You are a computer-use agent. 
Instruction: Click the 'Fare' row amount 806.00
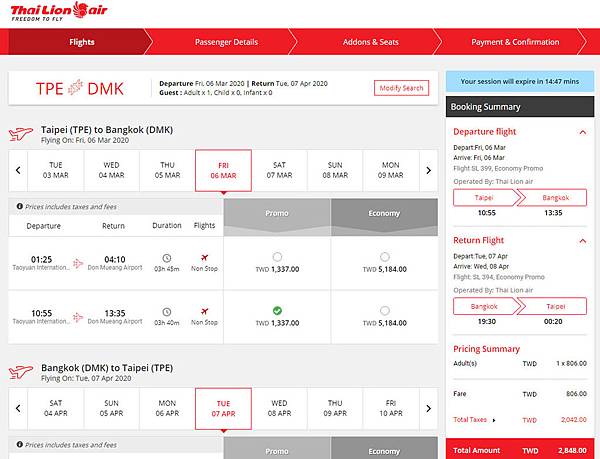coord(576,394)
